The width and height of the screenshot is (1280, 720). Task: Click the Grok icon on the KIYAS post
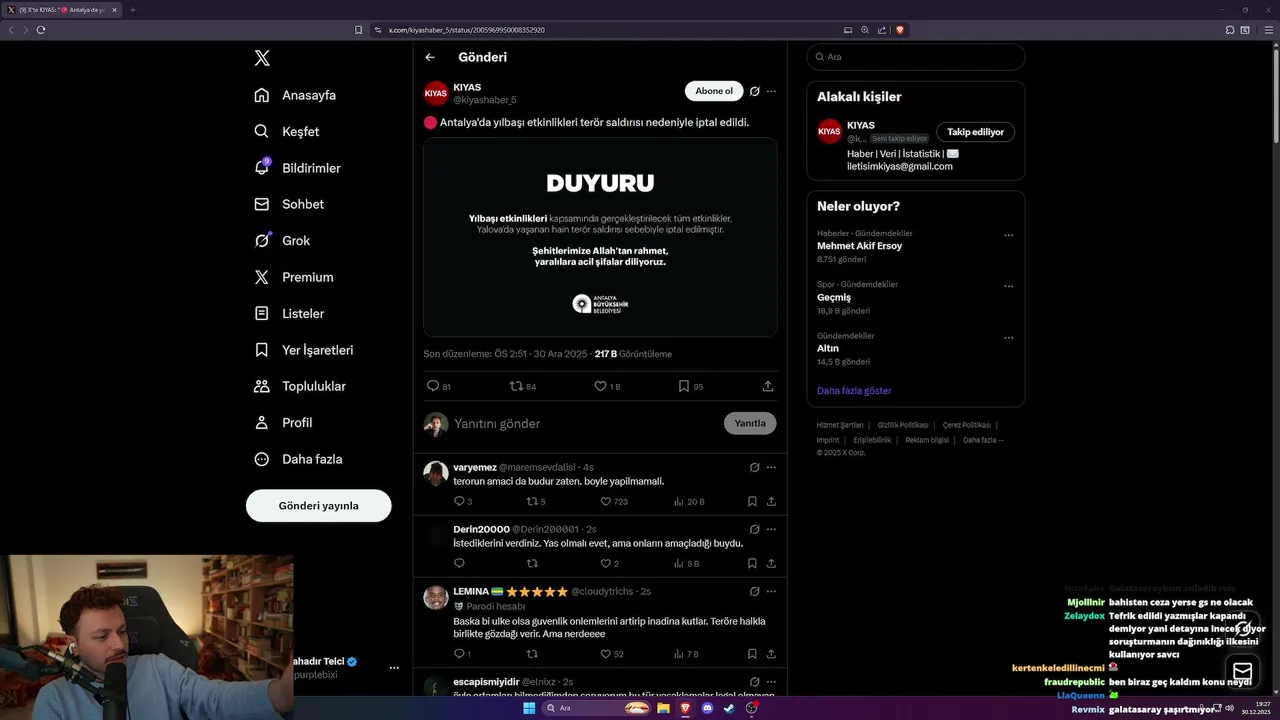pyautogui.click(x=755, y=91)
